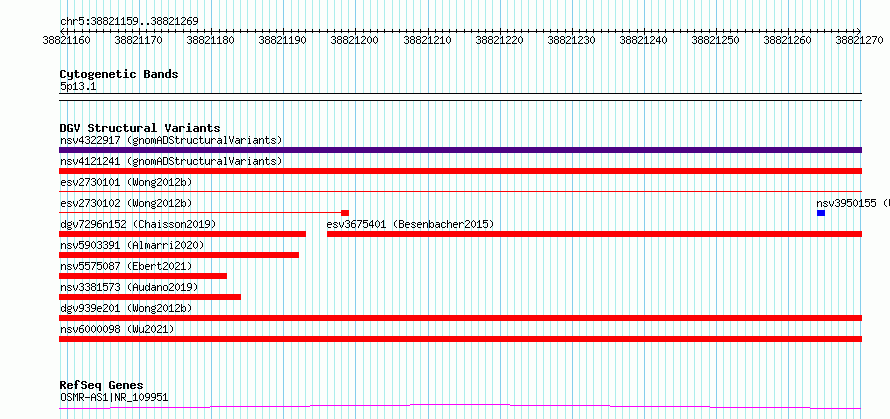Click the red nsv5903391 variant bar
The width and height of the screenshot is (890, 419).
coord(179,255)
